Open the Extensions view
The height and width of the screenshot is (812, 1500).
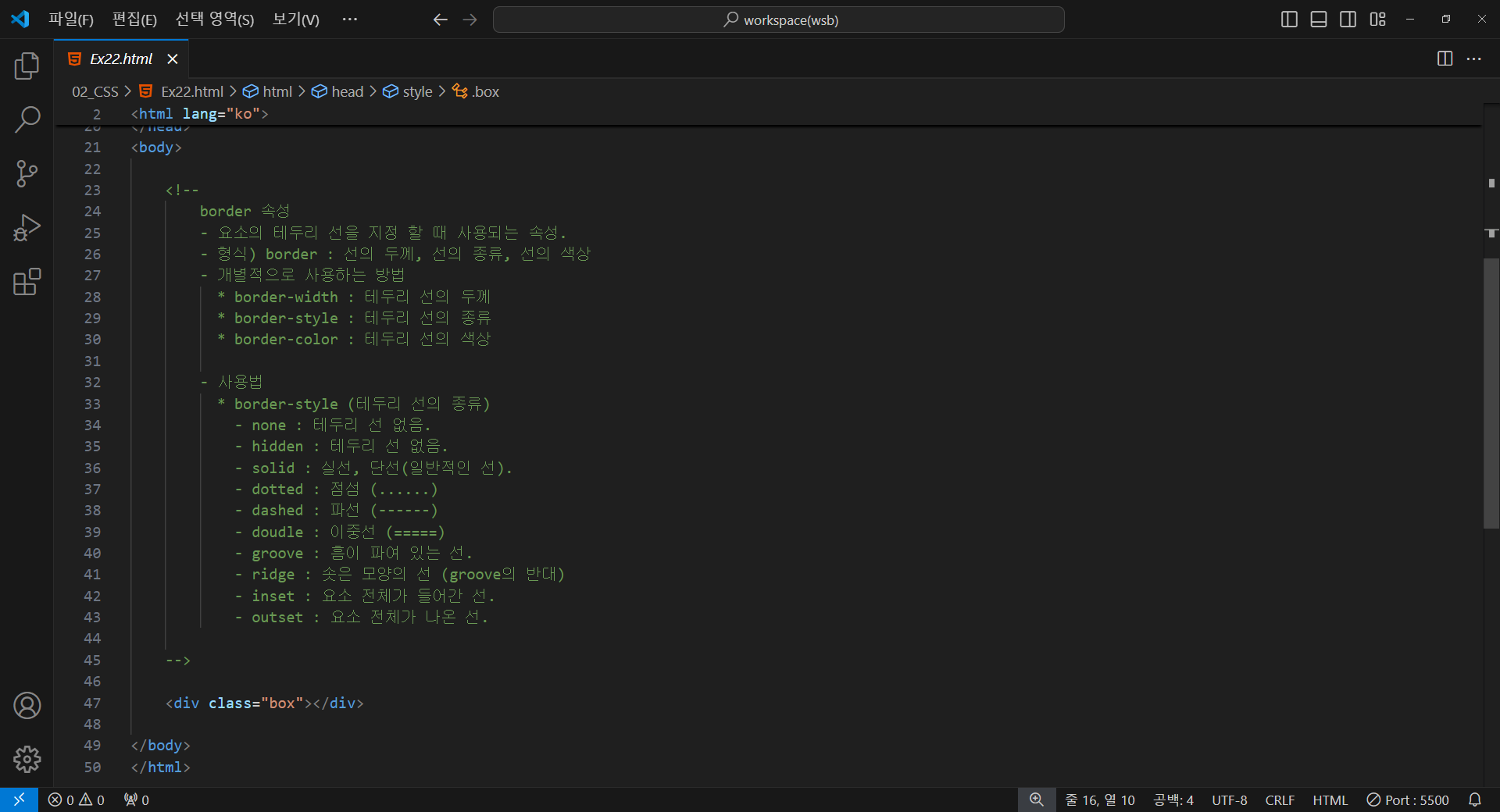coord(27,281)
